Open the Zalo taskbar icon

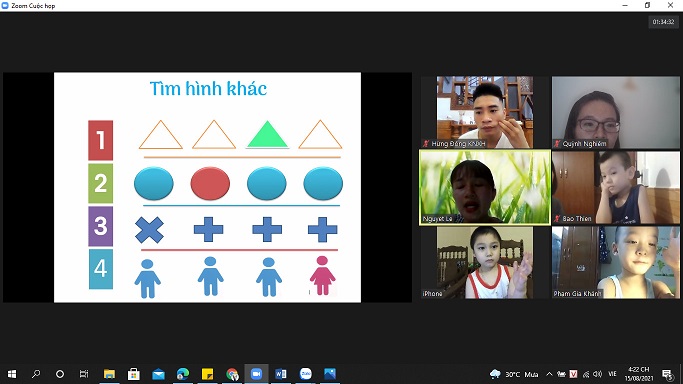pyautogui.click(x=306, y=374)
